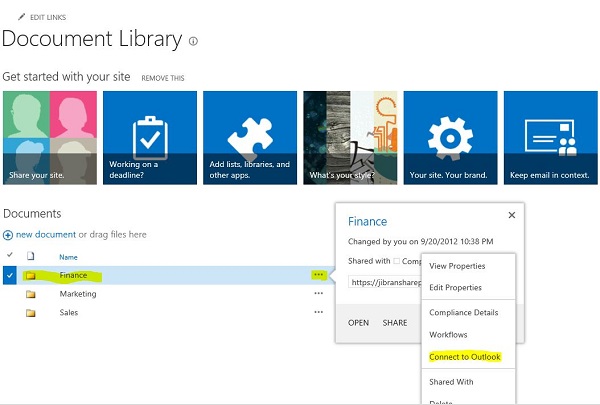This screenshot has height=405, width=600.
Task: Click the plus icon for new document
Action: coord(8,235)
